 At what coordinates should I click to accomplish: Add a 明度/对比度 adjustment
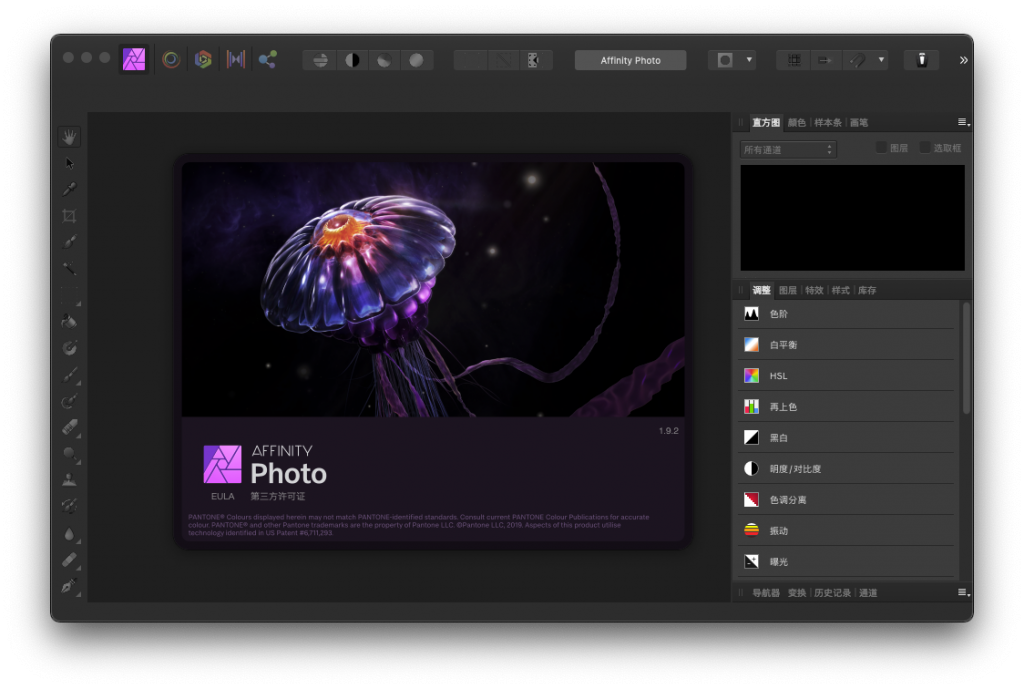[x=846, y=468]
